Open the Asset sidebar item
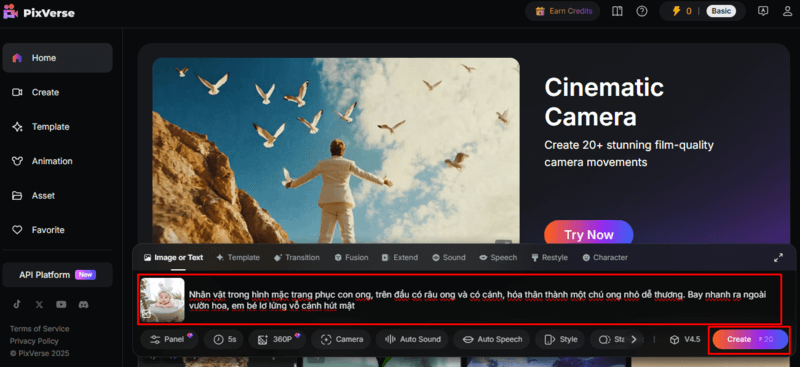This screenshot has height=367, width=800. point(58,195)
